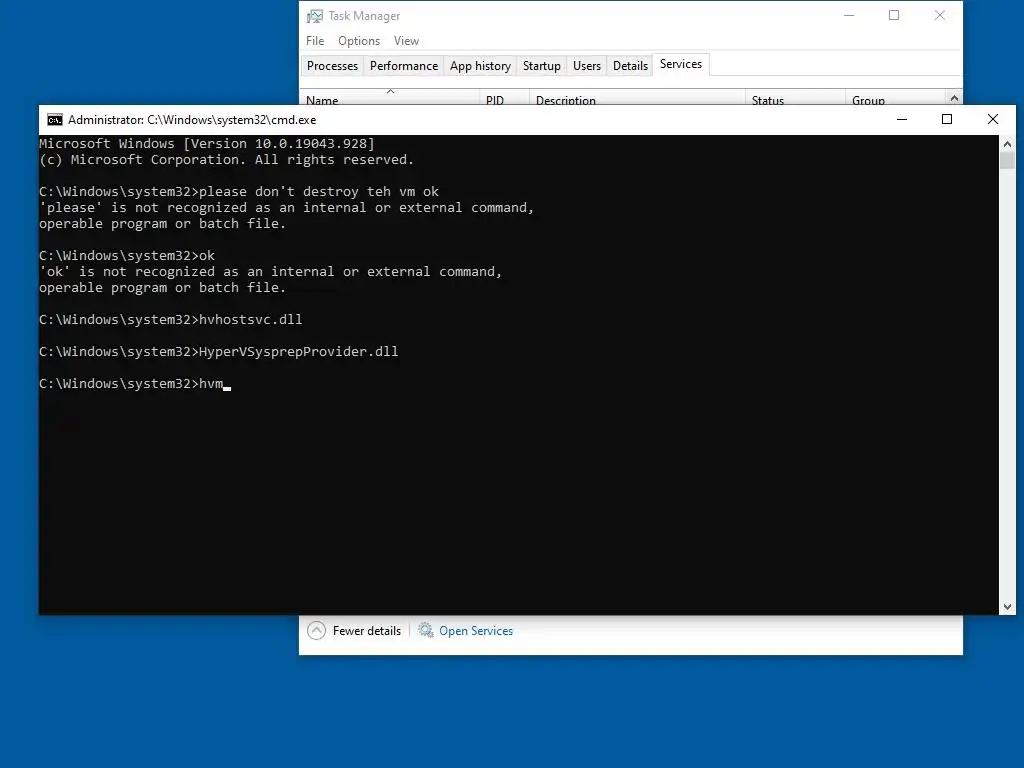
Task: Maximize the Task Manager window
Action: [894, 16]
